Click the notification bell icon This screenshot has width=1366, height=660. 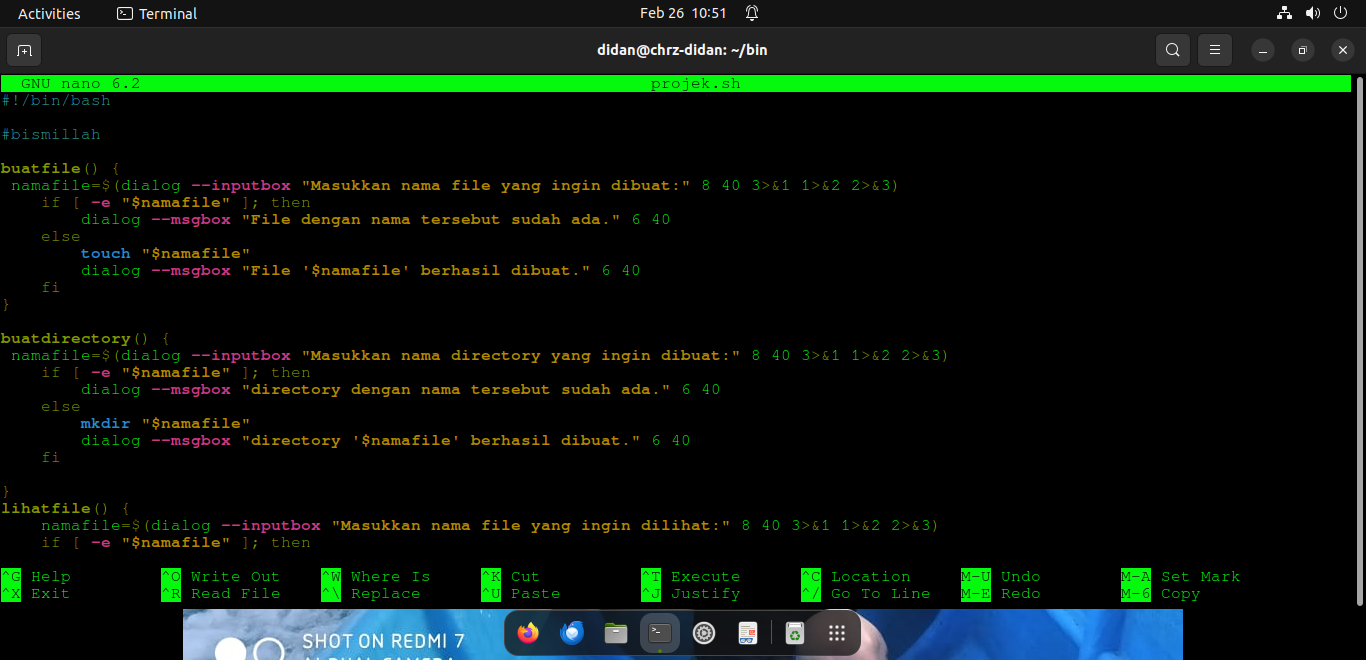(752, 13)
